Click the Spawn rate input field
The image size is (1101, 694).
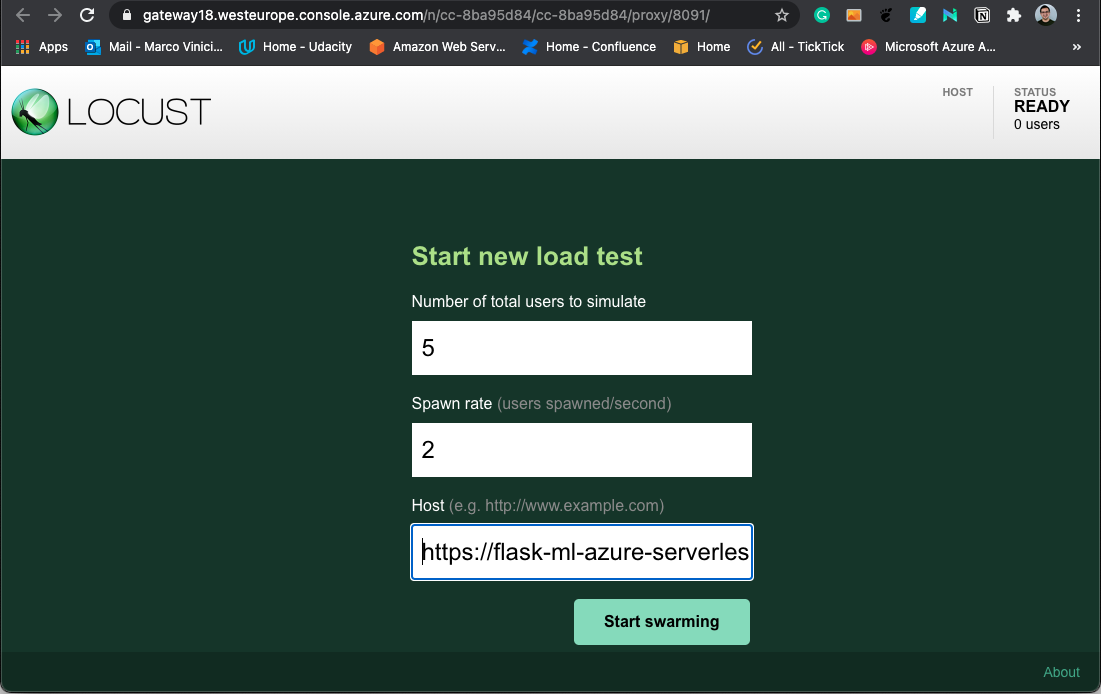tap(581, 450)
